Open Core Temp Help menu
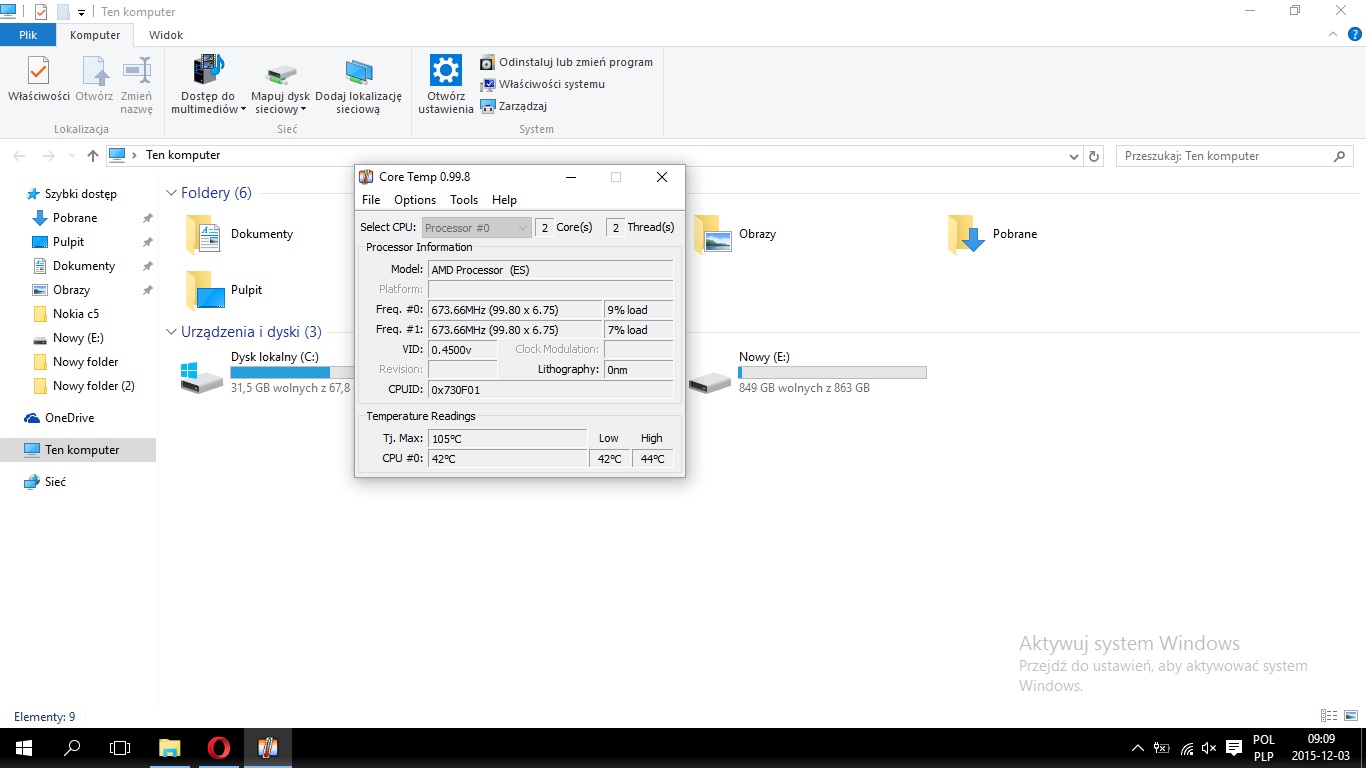The image size is (1366, 768). pyautogui.click(x=504, y=200)
